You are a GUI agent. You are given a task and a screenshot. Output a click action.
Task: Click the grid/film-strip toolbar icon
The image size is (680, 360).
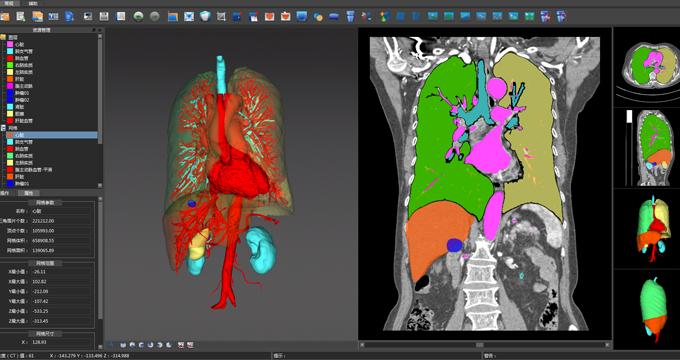(x=53, y=16)
